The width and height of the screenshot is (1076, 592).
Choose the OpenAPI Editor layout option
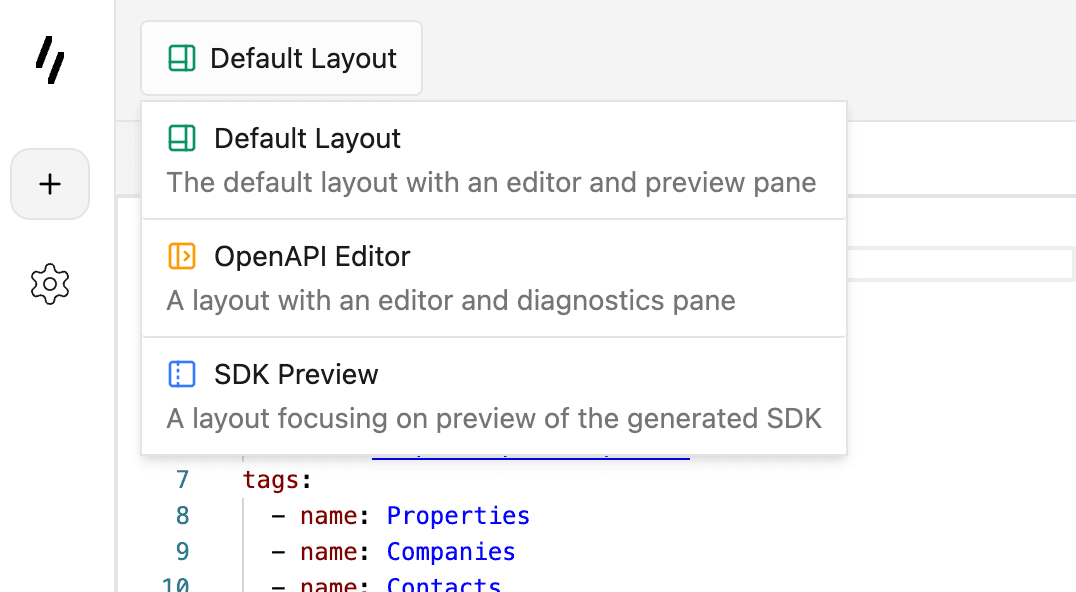point(312,257)
